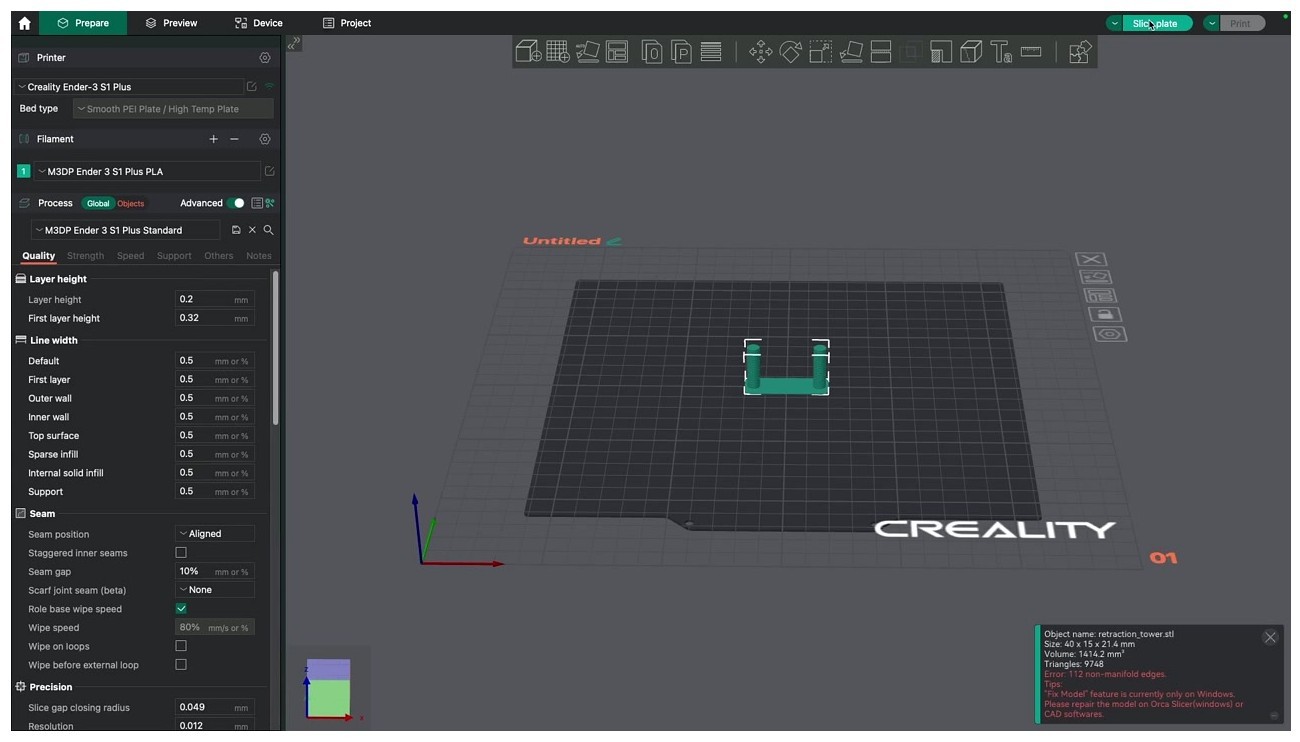Collapse the left sidebar with the chevron

[x=294, y=43]
